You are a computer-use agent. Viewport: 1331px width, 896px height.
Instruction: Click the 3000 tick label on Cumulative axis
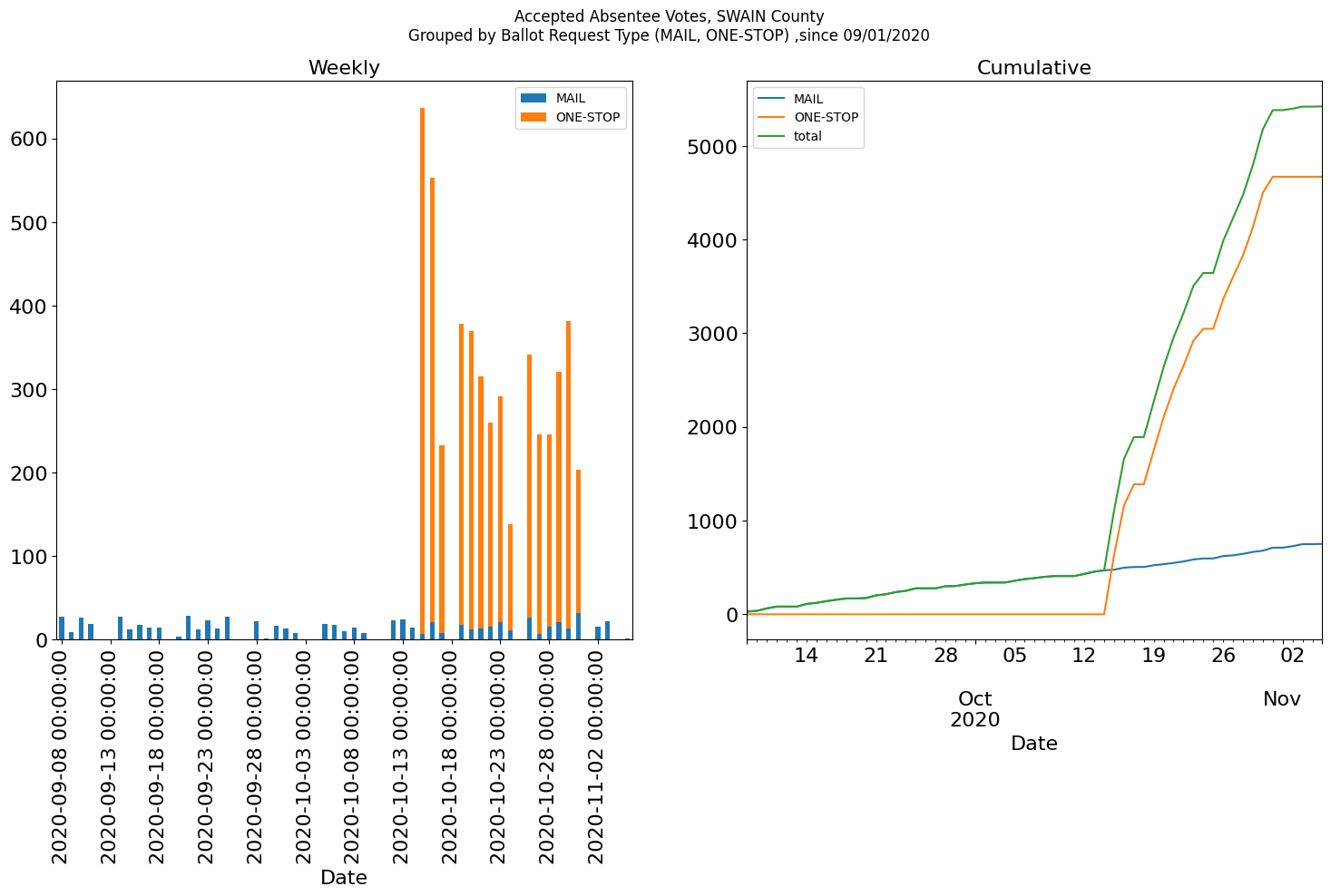[714, 333]
